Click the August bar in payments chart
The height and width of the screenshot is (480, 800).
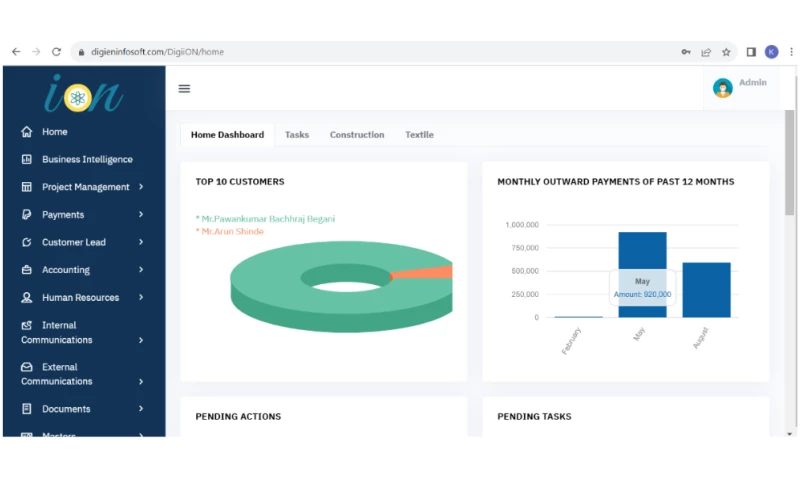[x=707, y=290]
